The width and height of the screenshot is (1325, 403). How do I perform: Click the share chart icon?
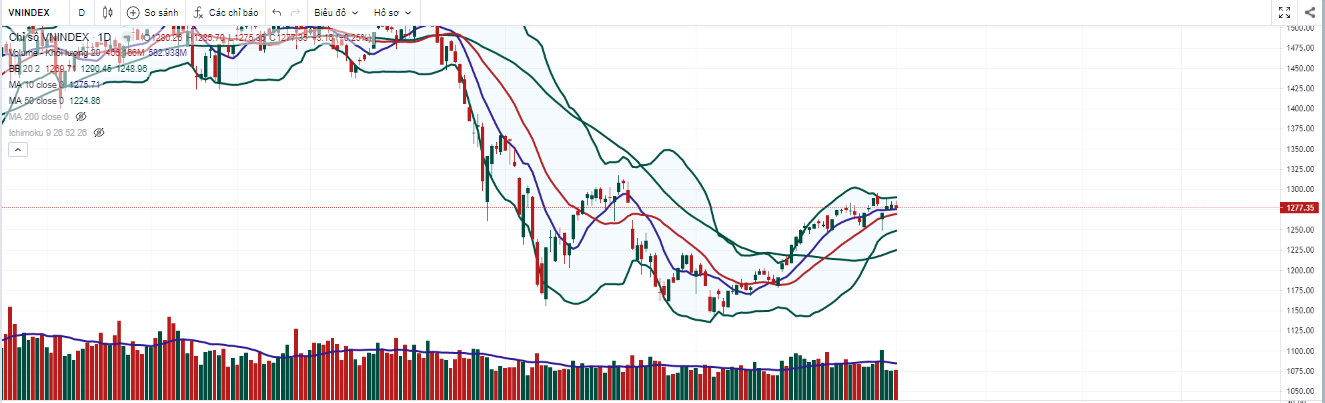pos(1311,13)
